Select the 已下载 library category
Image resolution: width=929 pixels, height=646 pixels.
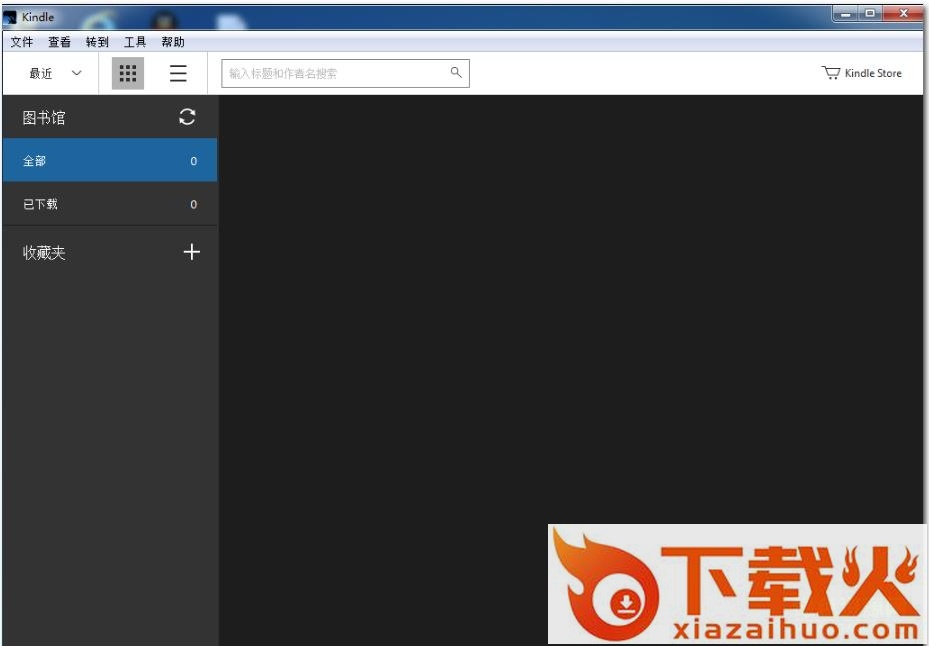click(110, 204)
